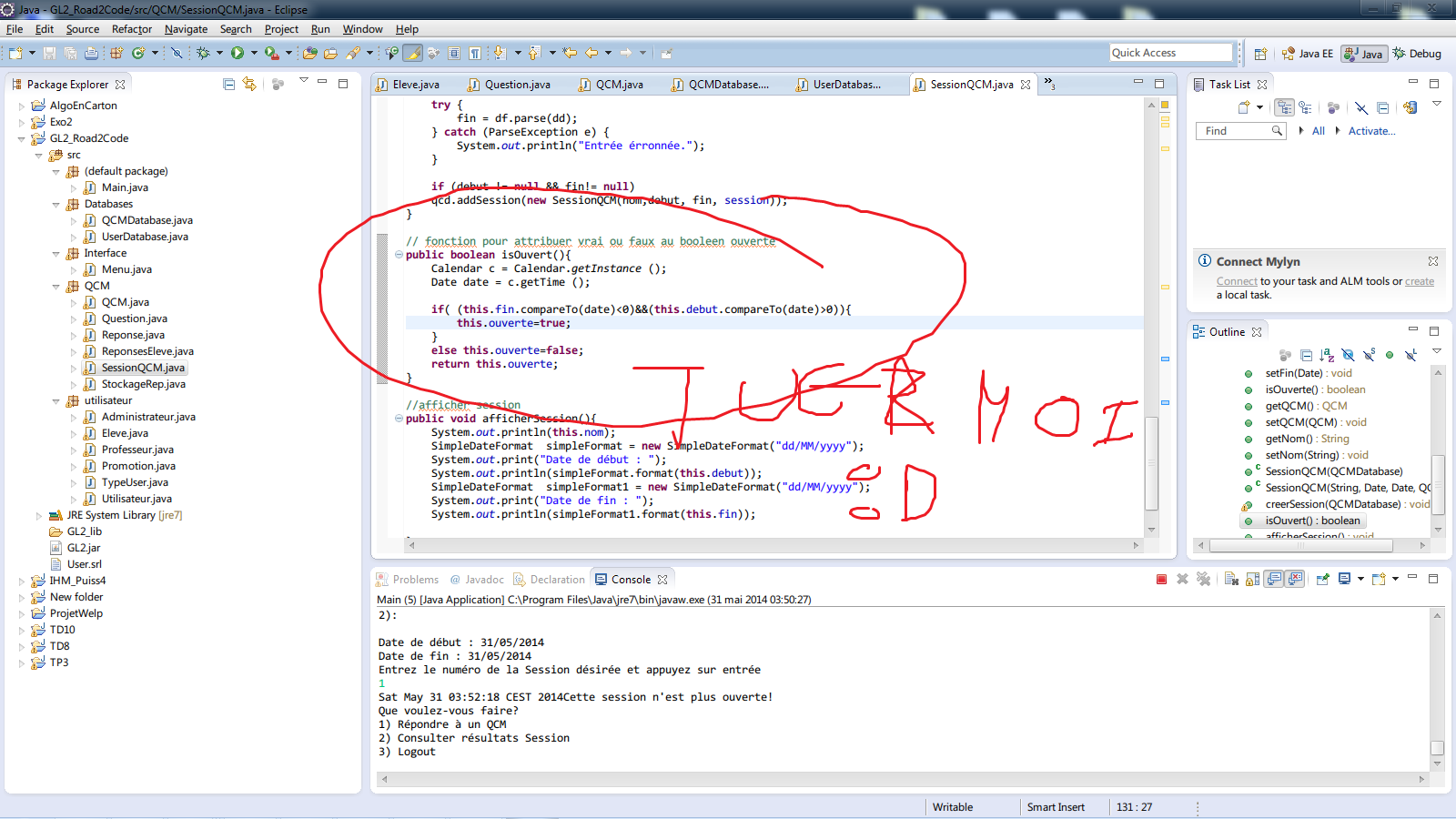The width and height of the screenshot is (1456, 819).
Task: Click the Debug bug icon in toolbar
Action: click(x=203, y=54)
